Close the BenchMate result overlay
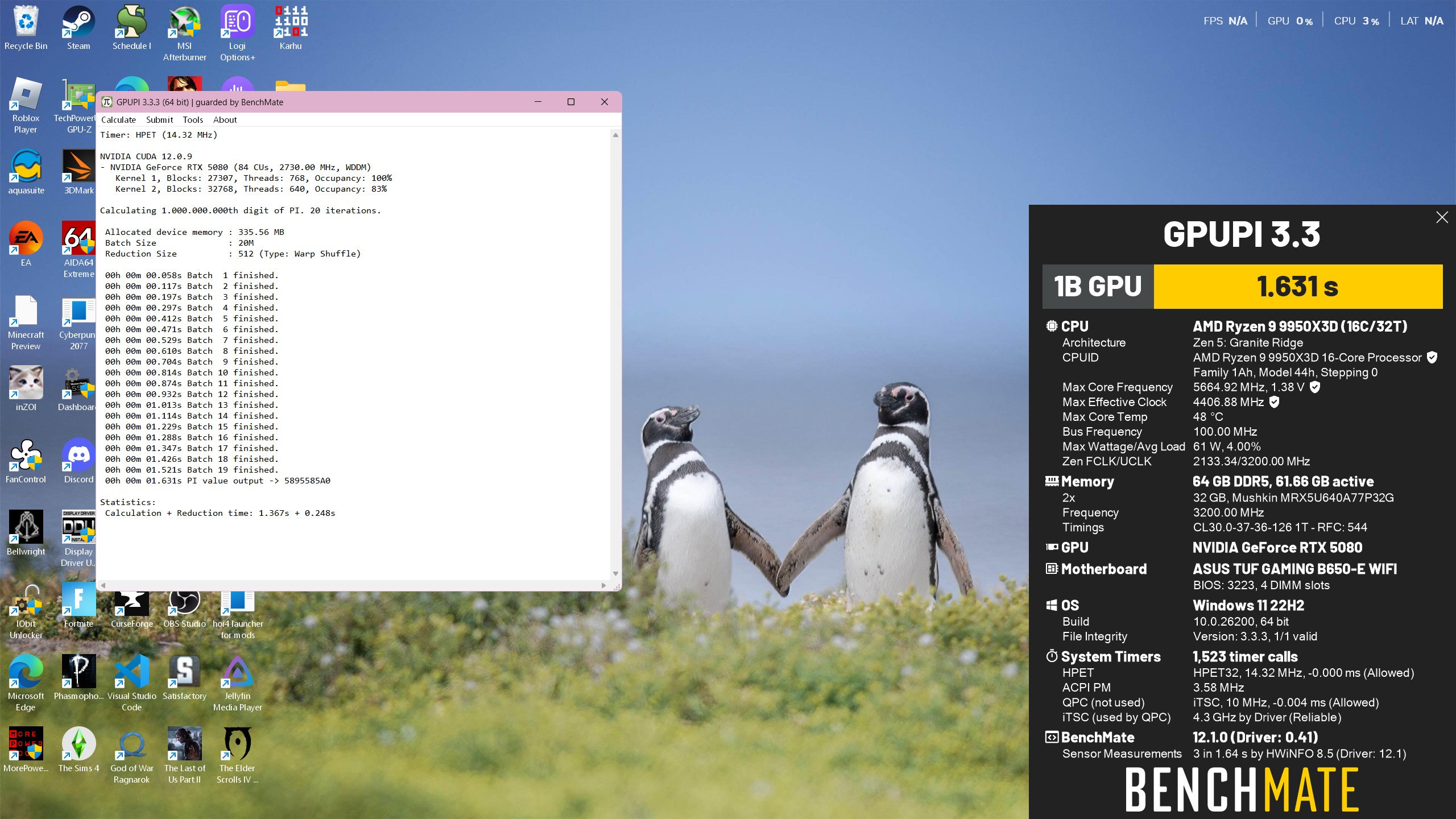This screenshot has width=1456, height=819. click(1442, 217)
